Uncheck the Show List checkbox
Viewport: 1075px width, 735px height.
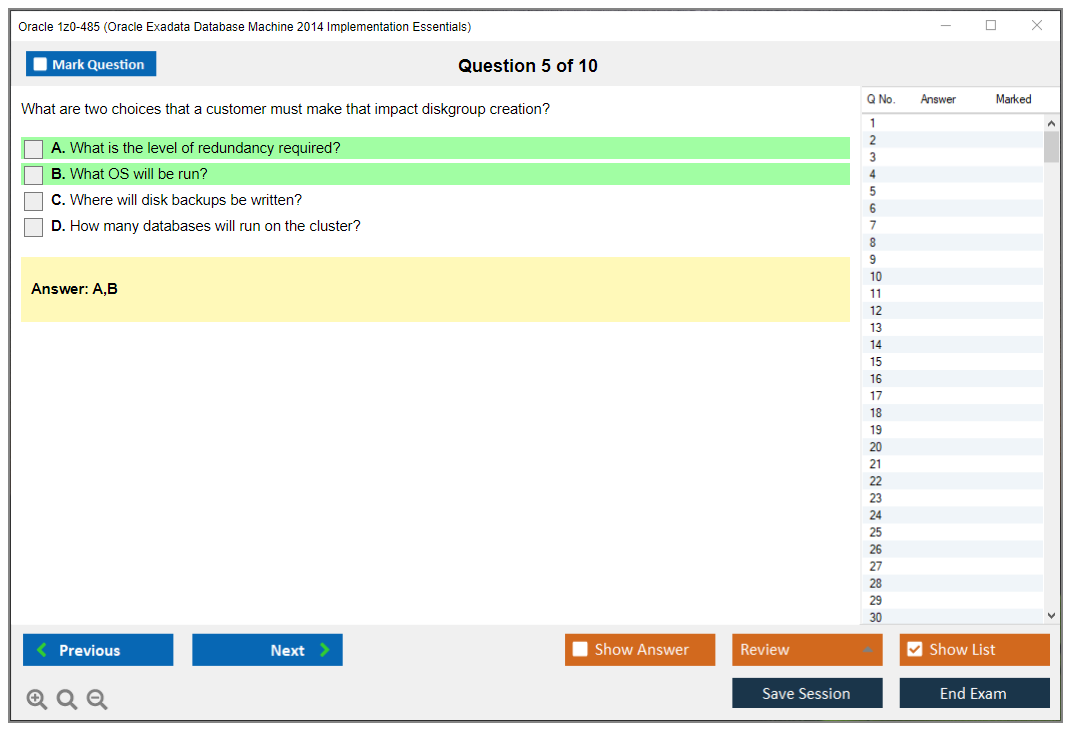[914, 650]
